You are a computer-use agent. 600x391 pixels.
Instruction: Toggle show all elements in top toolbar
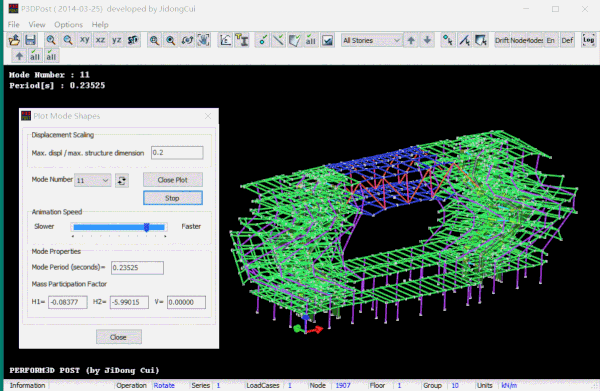click(311, 40)
